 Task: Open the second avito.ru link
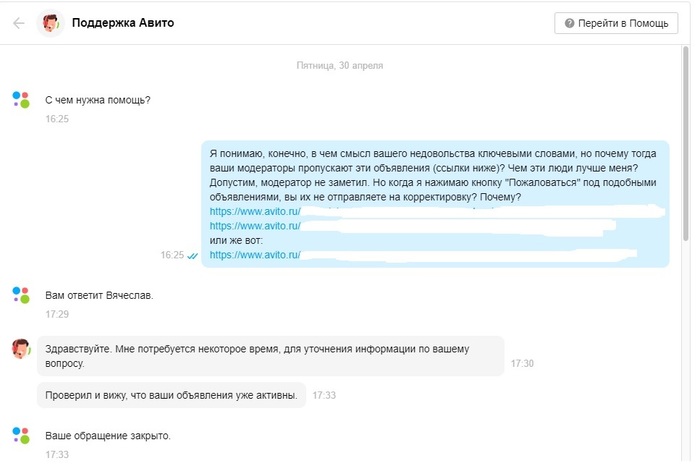255,227
